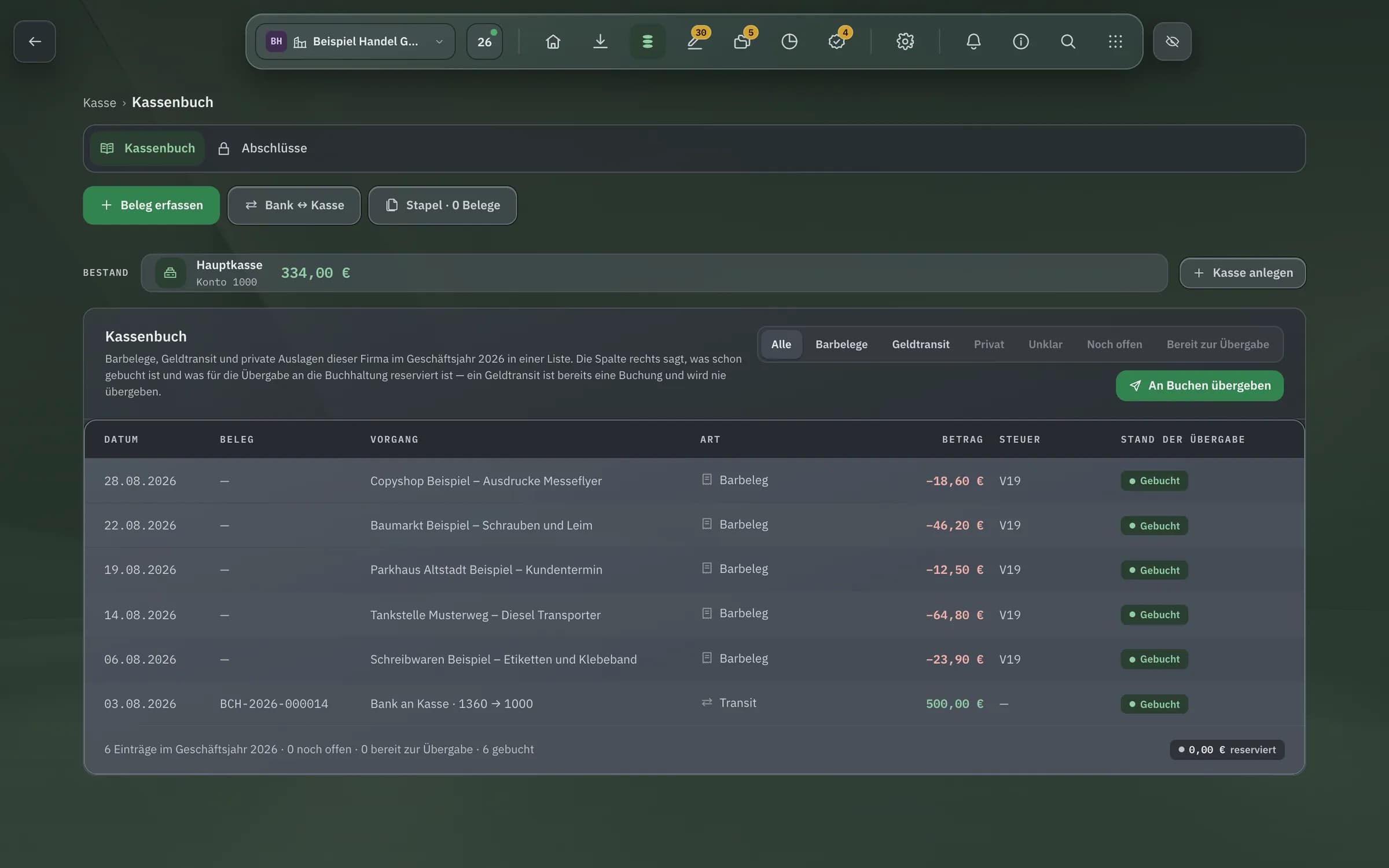Filter by Geldtransit
The image size is (1389, 868).
pos(920,344)
